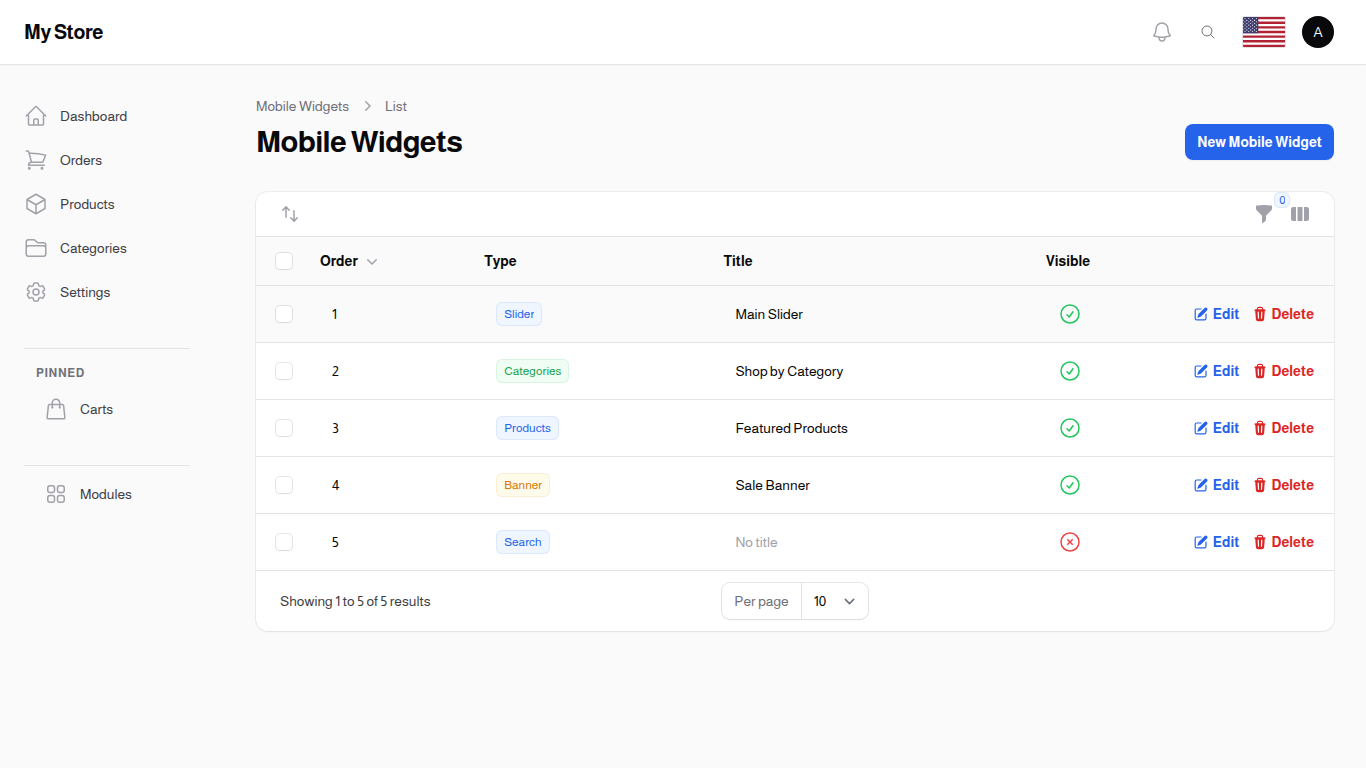Click the New Mobile Widget button
This screenshot has height=768, width=1366.
[x=1259, y=141]
